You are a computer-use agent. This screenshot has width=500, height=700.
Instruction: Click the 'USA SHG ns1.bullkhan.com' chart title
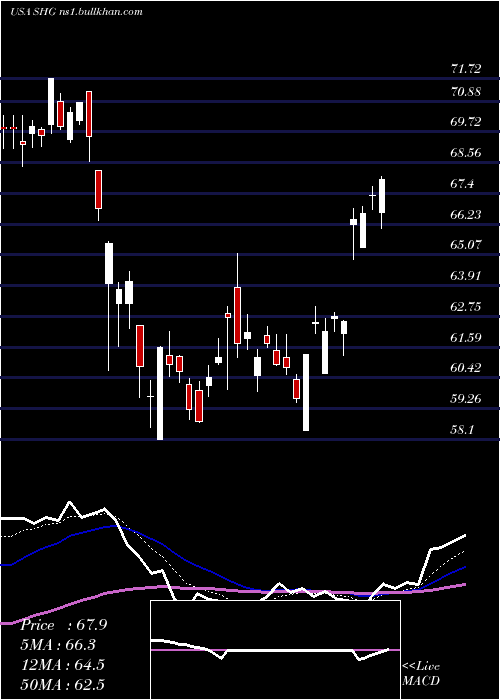coord(76,12)
